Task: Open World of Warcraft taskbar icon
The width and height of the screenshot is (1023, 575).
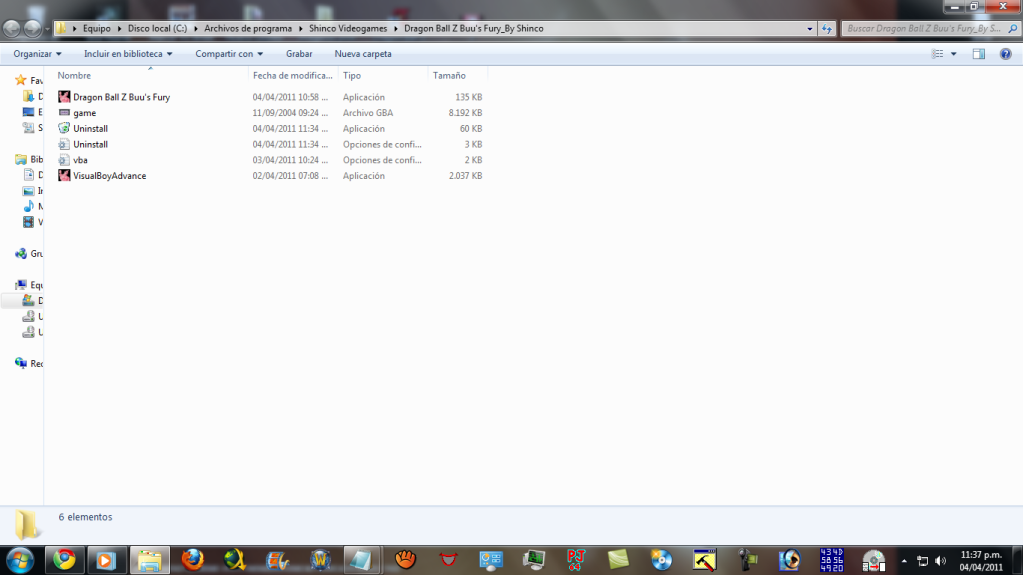Action: pyautogui.click(x=320, y=560)
